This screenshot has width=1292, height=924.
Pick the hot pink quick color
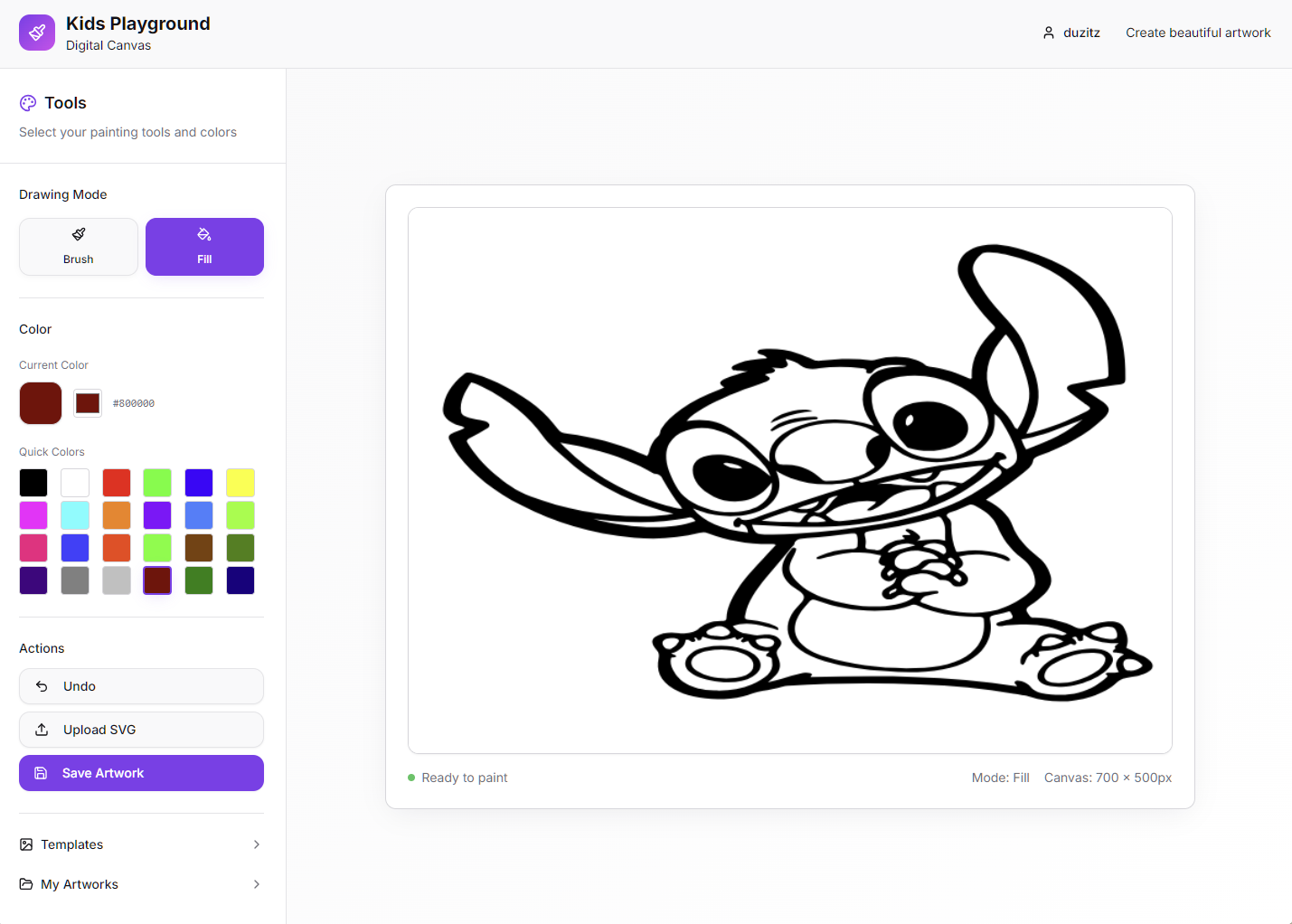[x=33, y=548]
